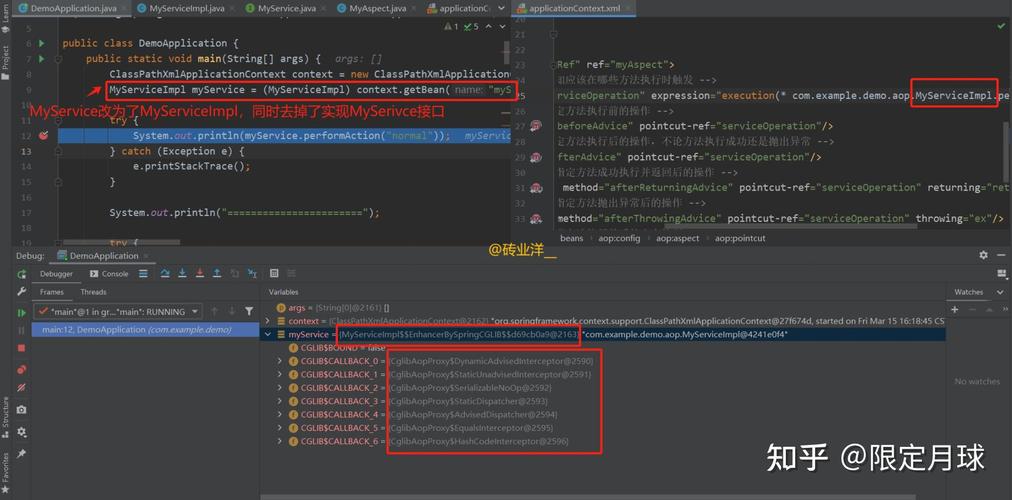Toggle the breakpoint on XML line 29
The image size is (1012, 500).
pos(536,157)
